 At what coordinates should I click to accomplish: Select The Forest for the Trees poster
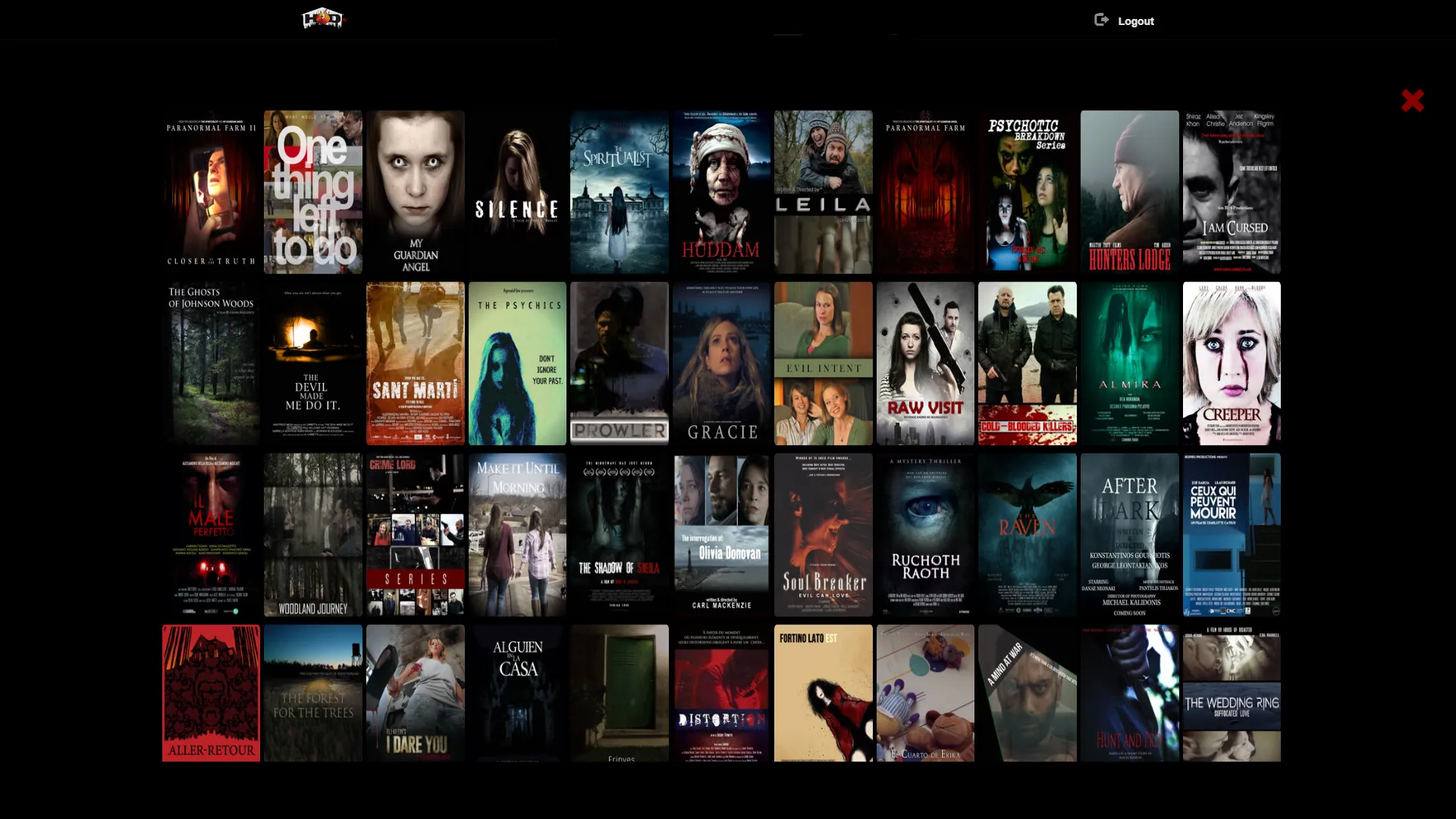[x=313, y=693]
